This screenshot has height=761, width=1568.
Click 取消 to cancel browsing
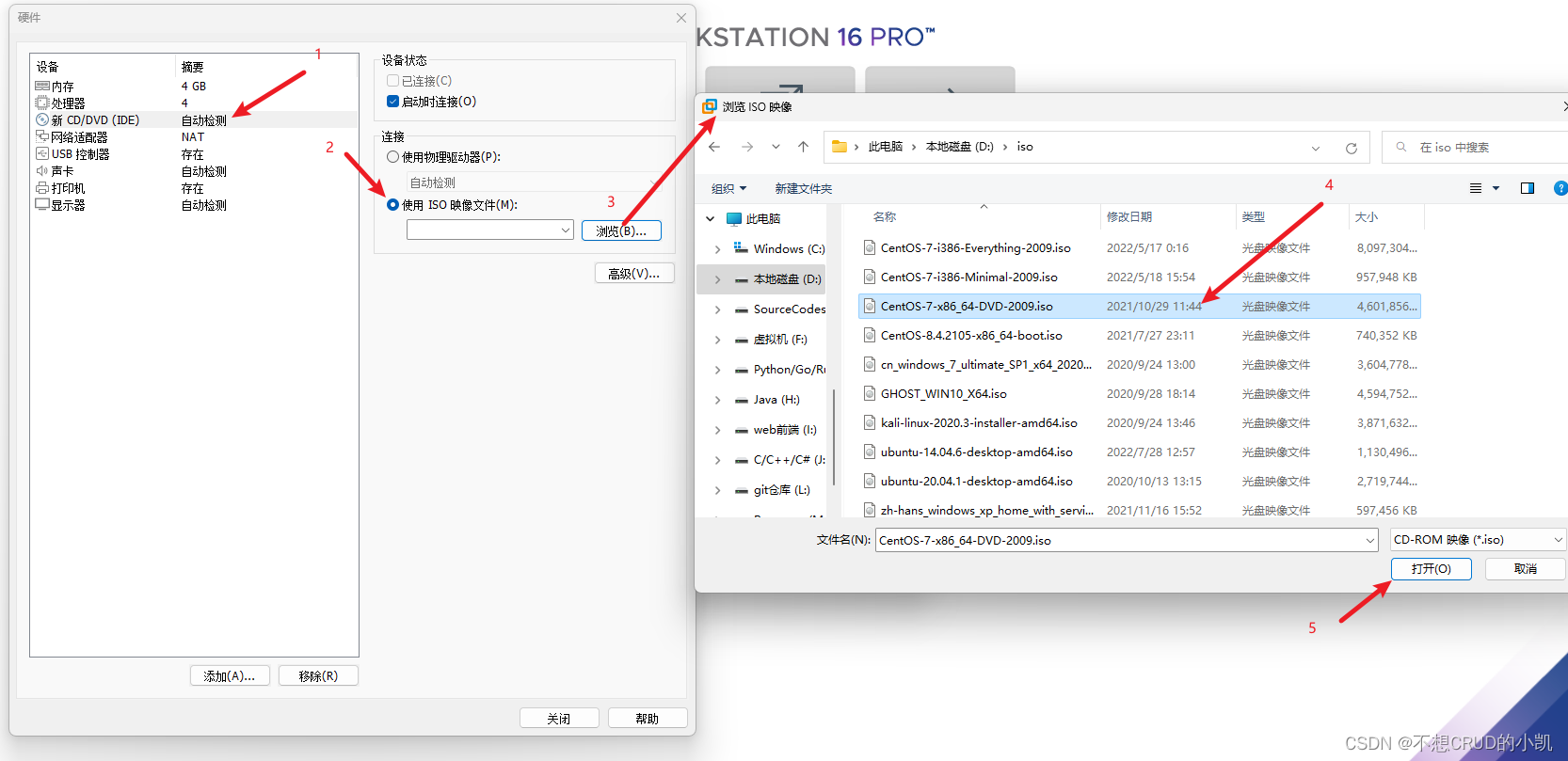pos(1525,568)
